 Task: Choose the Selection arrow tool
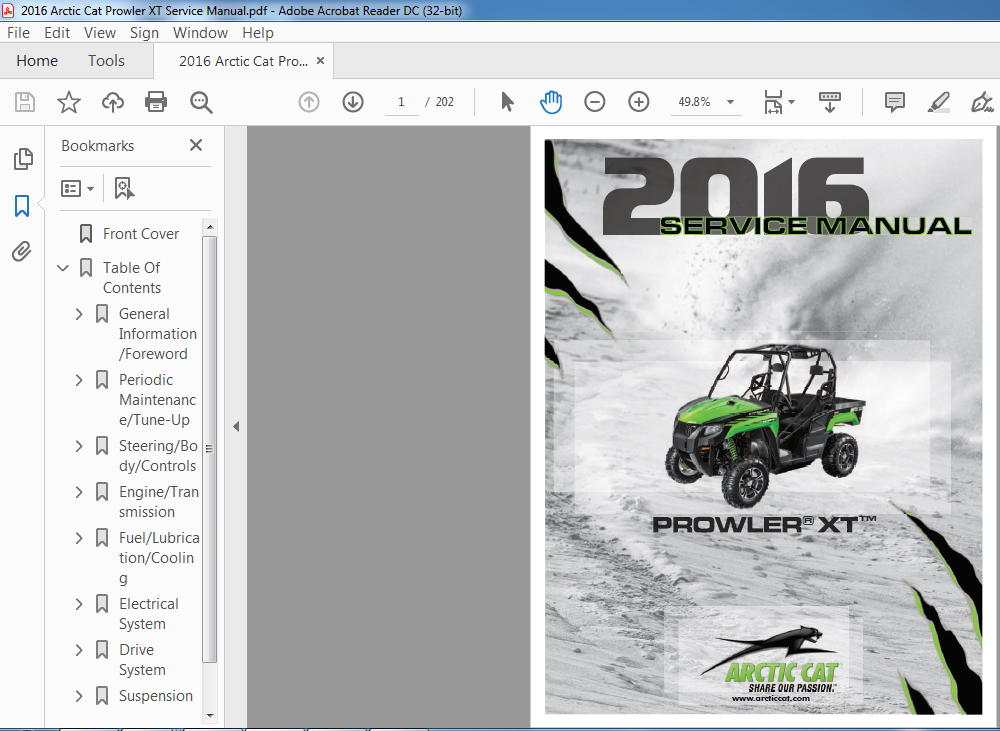pos(508,102)
